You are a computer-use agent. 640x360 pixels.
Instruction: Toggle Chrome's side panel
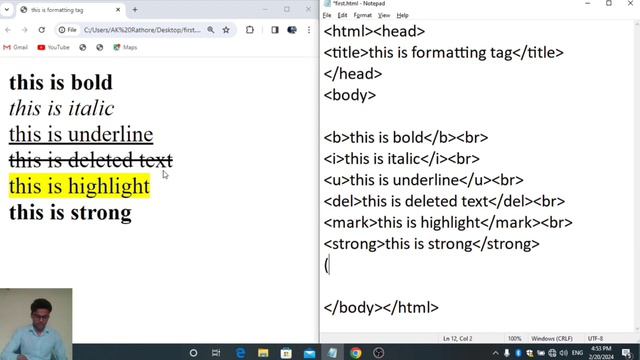coord(275,30)
